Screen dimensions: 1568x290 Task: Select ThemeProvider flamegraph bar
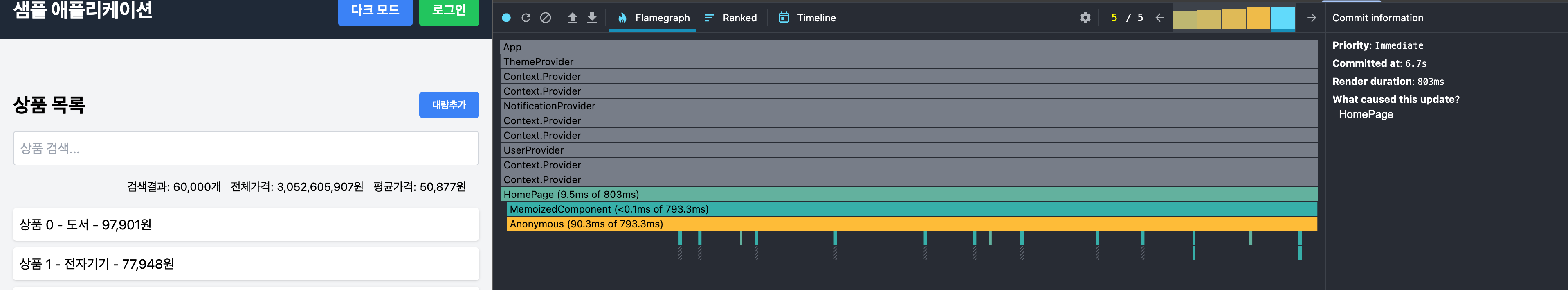point(909,61)
